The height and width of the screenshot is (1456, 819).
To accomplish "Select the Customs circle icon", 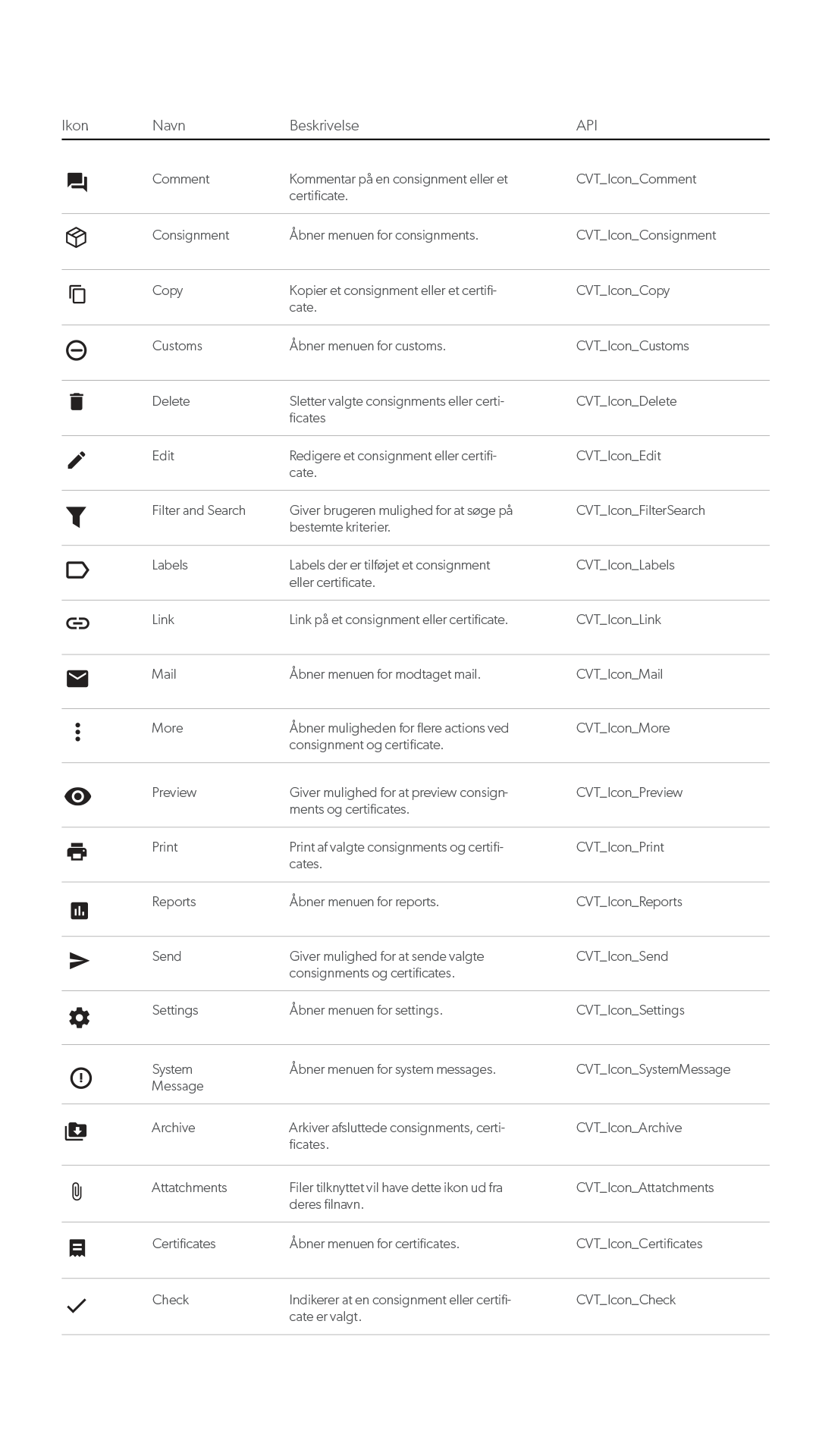I will [77, 350].
